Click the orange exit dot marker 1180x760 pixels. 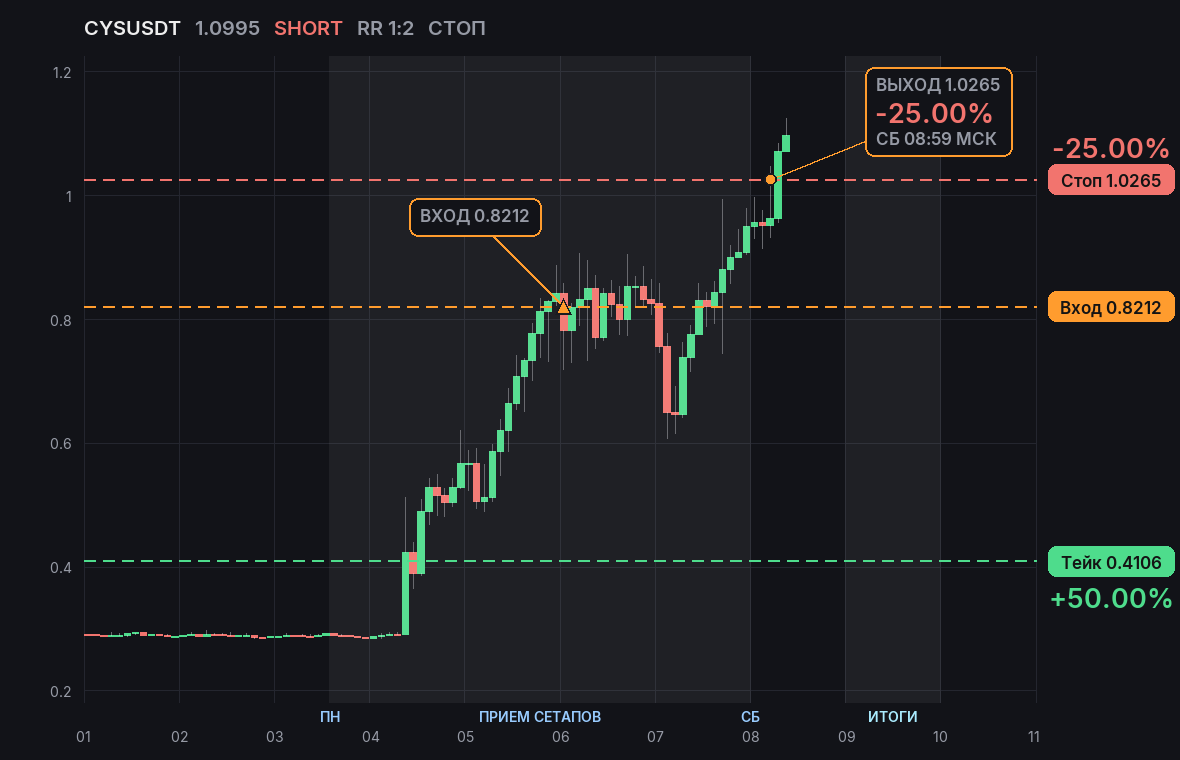tap(771, 180)
